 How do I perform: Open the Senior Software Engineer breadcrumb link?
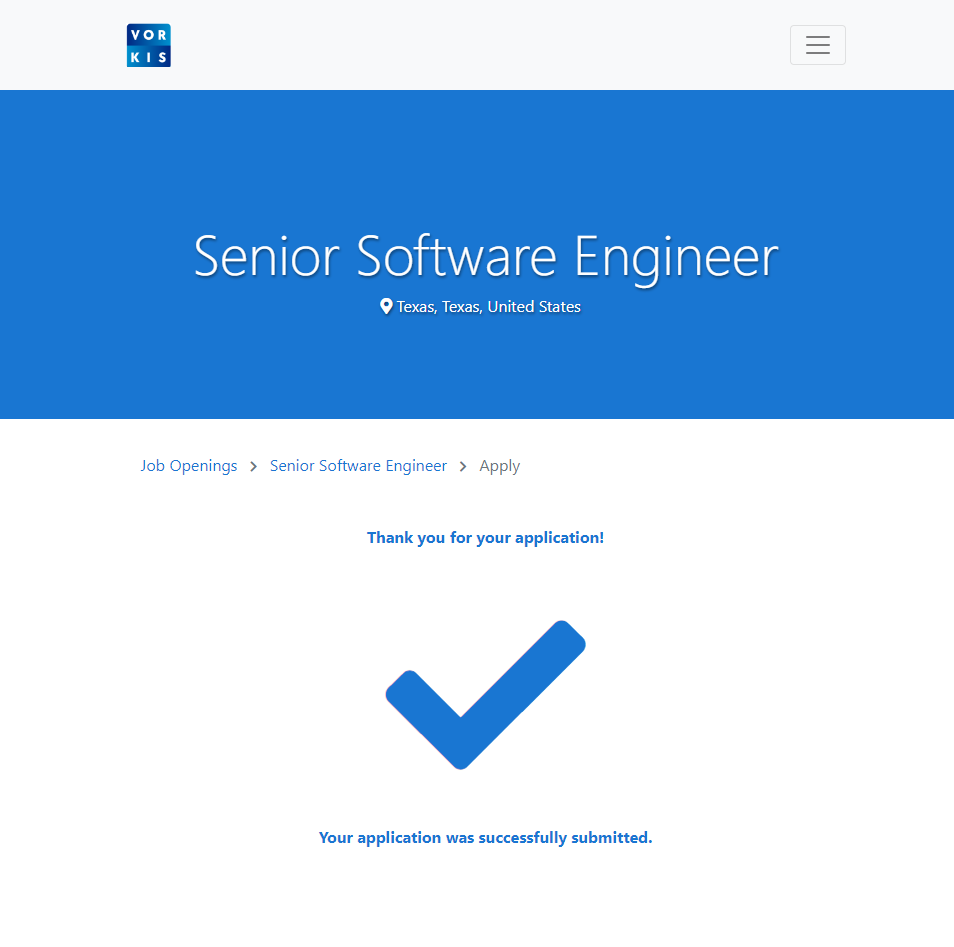coord(358,466)
